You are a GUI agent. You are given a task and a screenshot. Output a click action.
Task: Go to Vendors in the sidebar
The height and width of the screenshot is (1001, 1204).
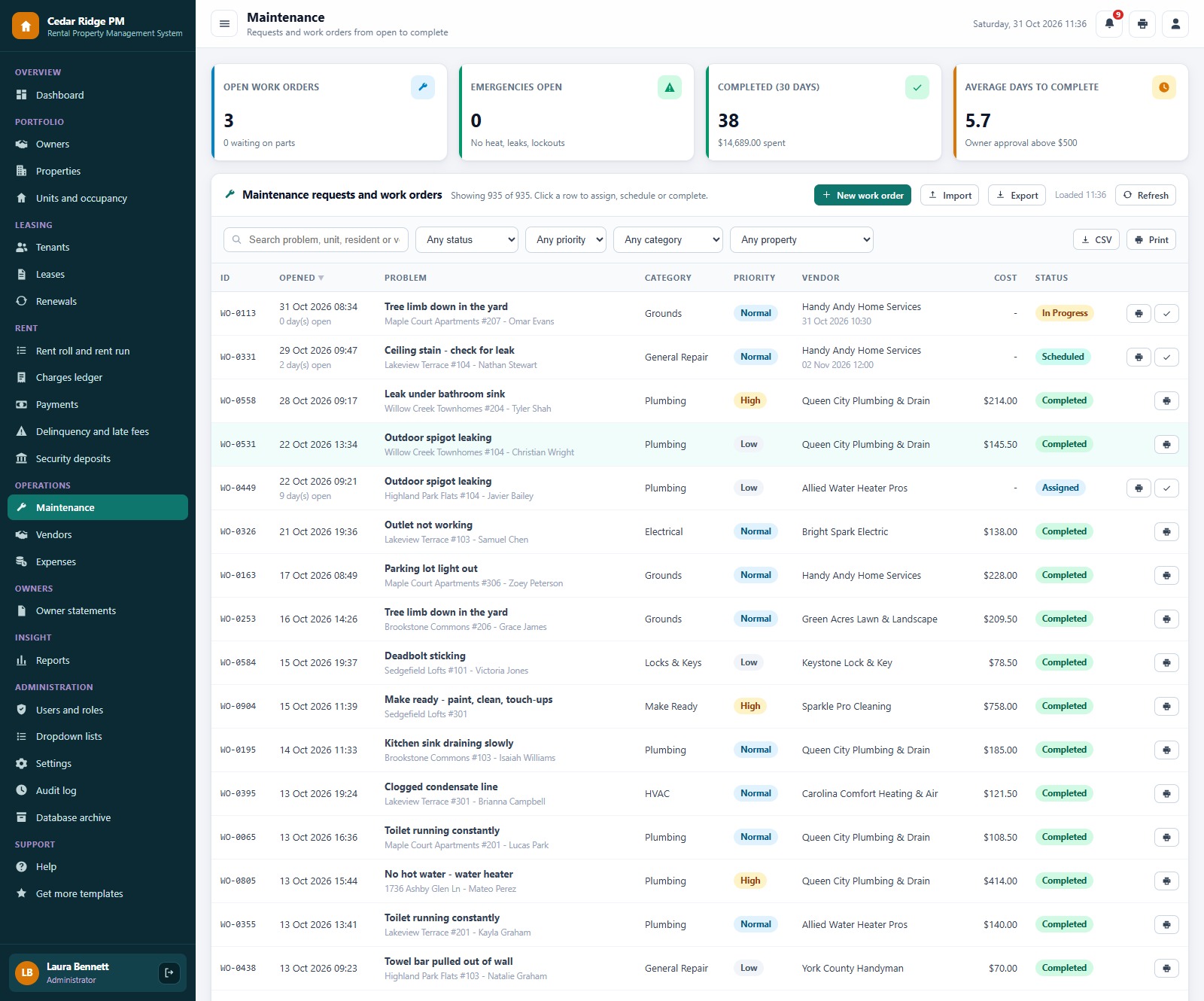tap(98, 535)
